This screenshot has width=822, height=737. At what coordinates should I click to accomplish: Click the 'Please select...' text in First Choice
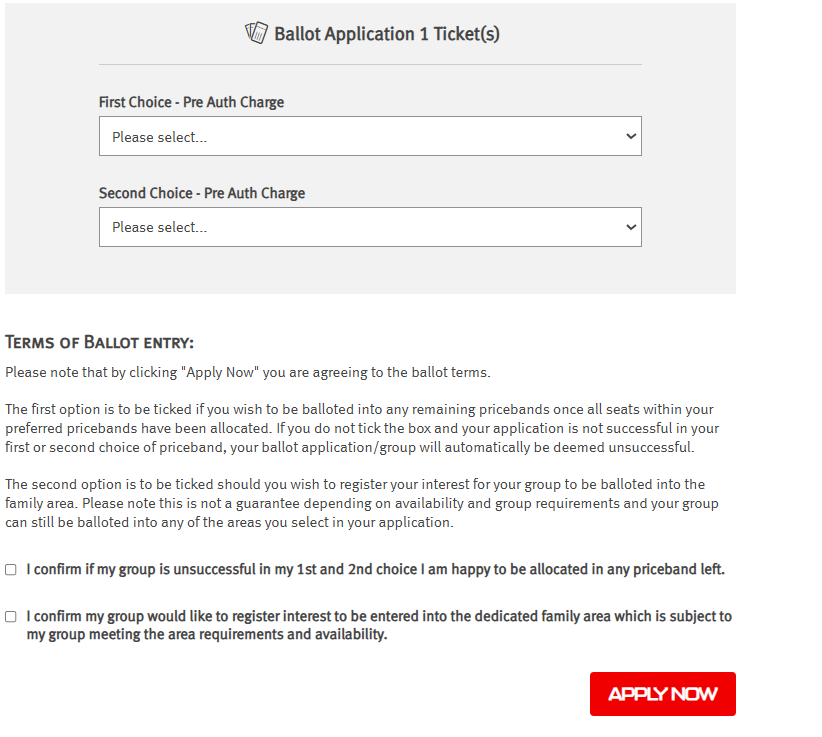click(x=159, y=137)
